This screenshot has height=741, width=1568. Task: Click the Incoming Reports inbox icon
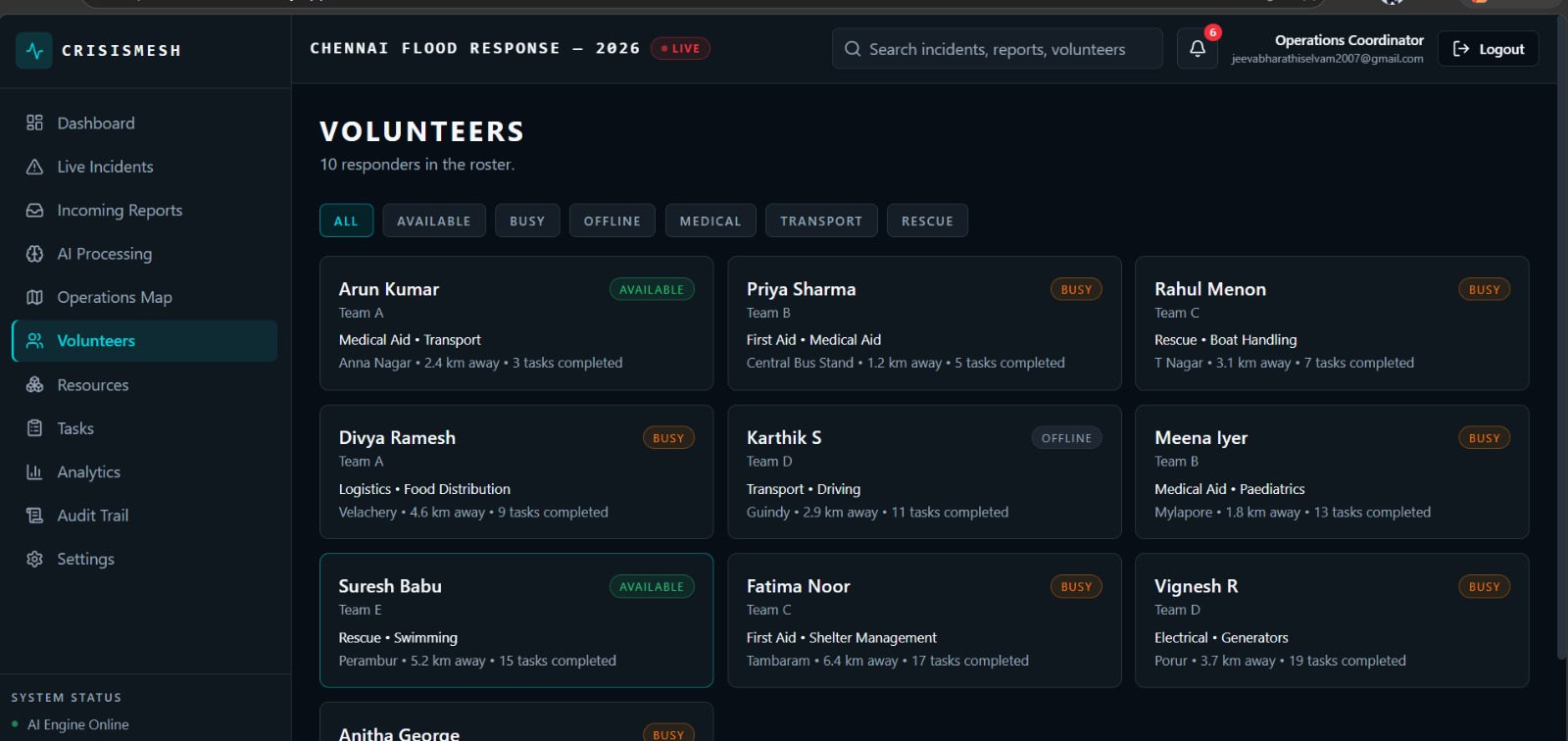click(x=35, y=210)
